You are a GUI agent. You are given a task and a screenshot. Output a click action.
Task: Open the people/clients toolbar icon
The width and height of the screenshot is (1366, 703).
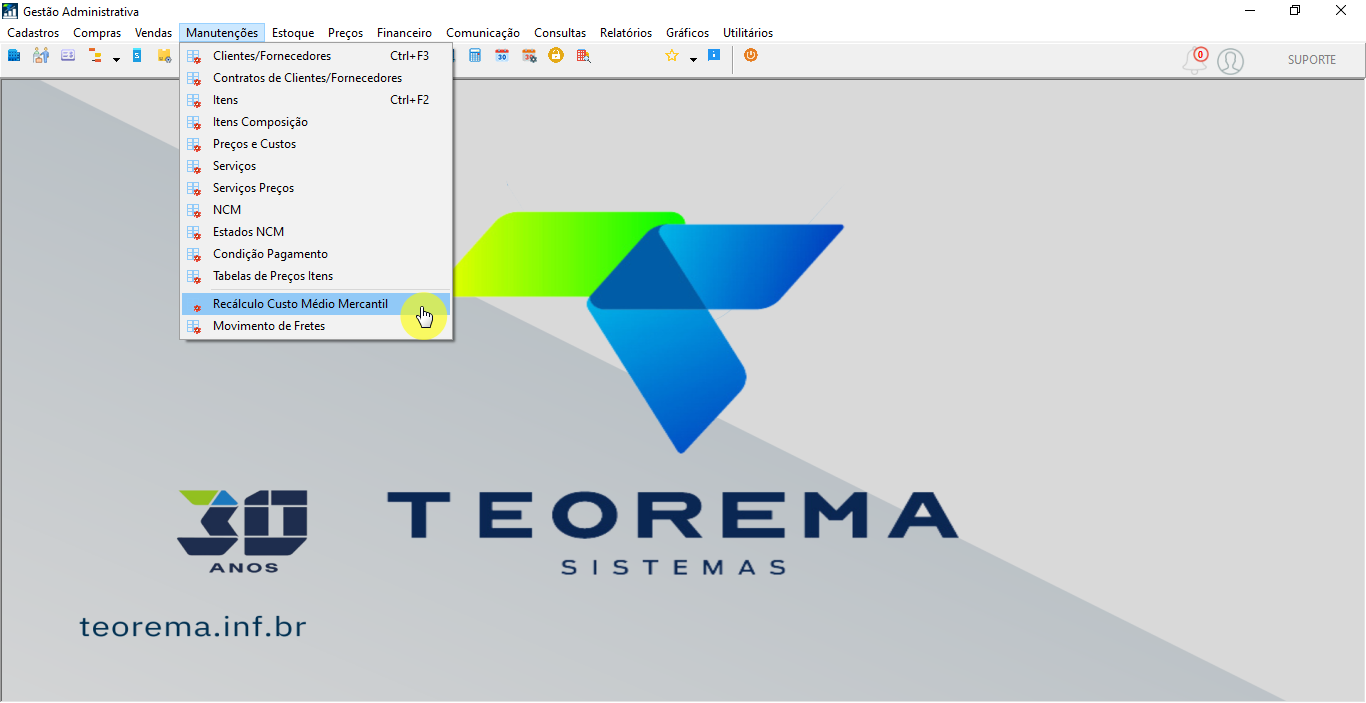coord(41,56)
